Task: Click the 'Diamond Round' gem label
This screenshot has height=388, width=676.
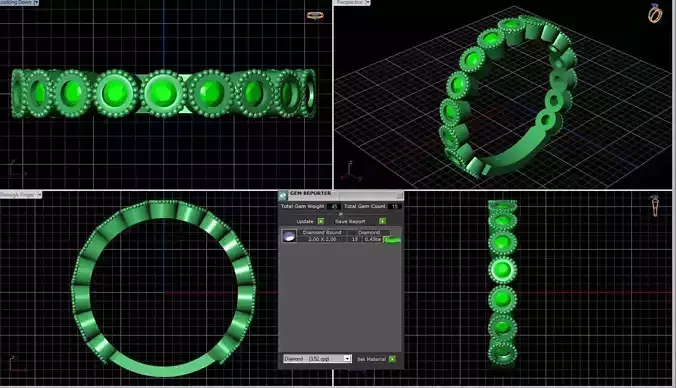Action: point(322,232)
